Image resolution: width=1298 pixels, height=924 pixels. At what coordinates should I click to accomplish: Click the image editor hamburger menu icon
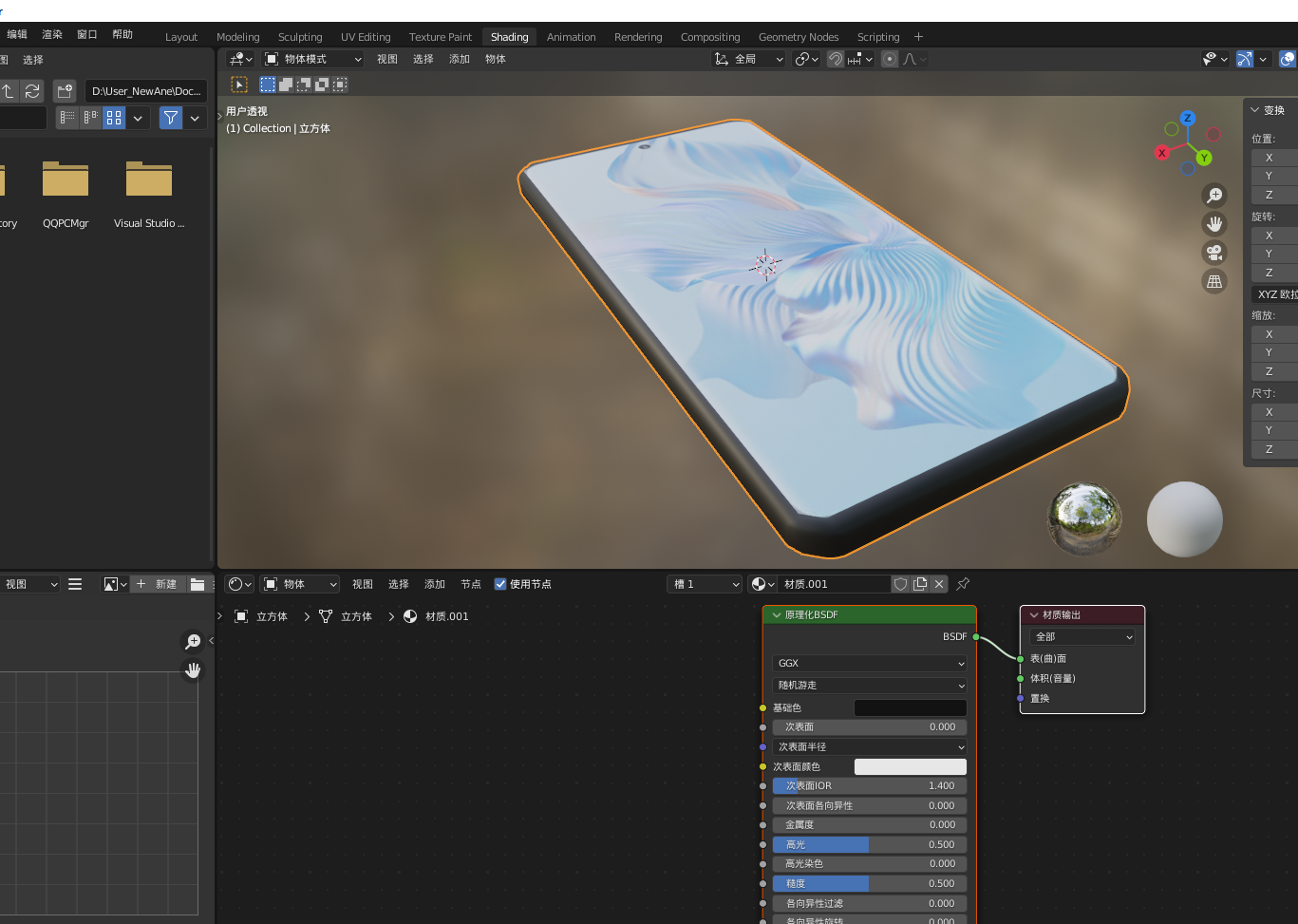pos(75,584)
